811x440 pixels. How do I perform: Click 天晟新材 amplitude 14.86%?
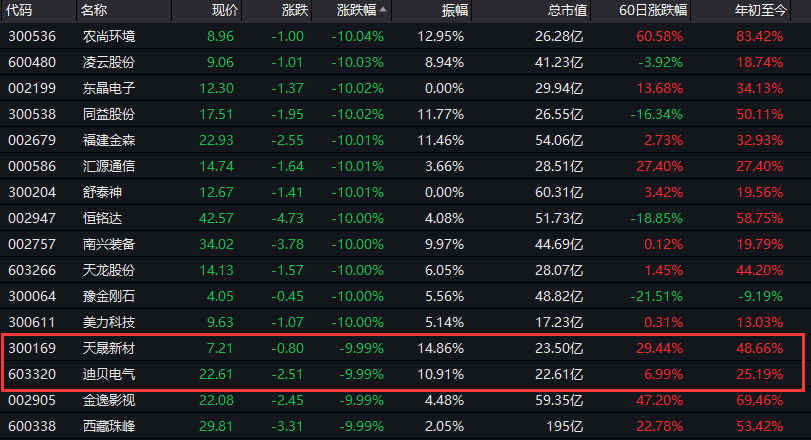[x=441, y=348]
